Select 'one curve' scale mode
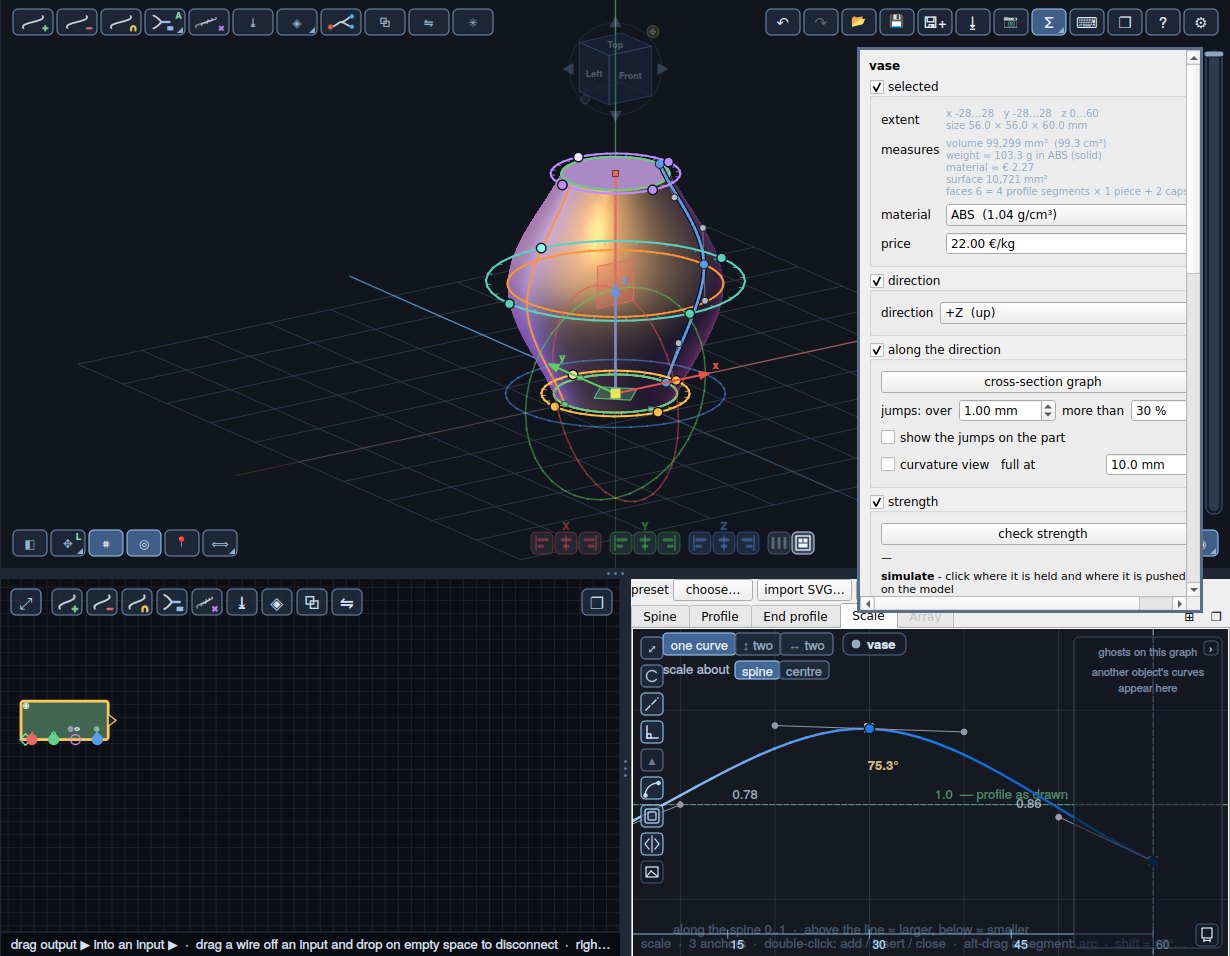 [699, 645]
